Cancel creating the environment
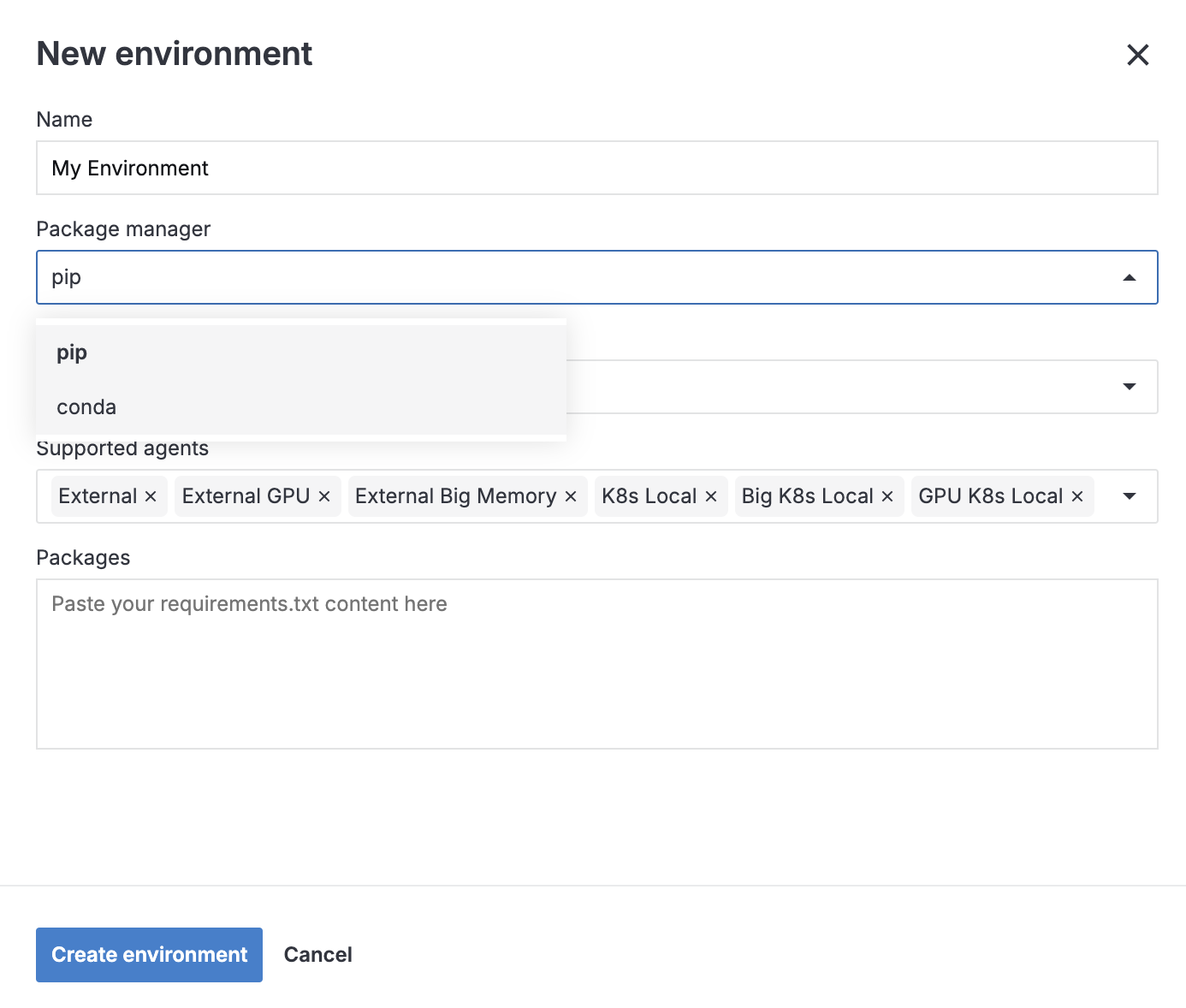Image resolution: width=1186 pixels, height=1008 pixels. tap(317, 954)
